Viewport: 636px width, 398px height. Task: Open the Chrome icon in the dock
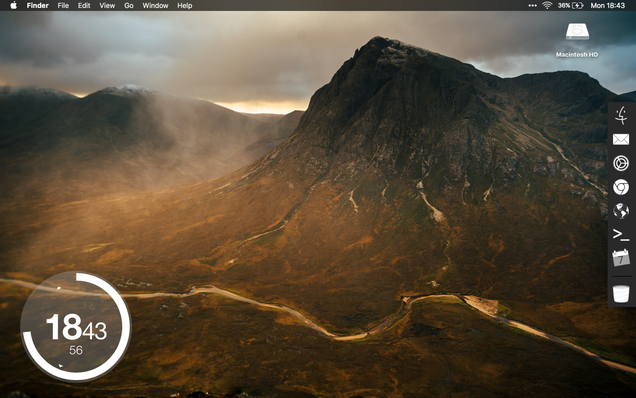tap(621, 187)
